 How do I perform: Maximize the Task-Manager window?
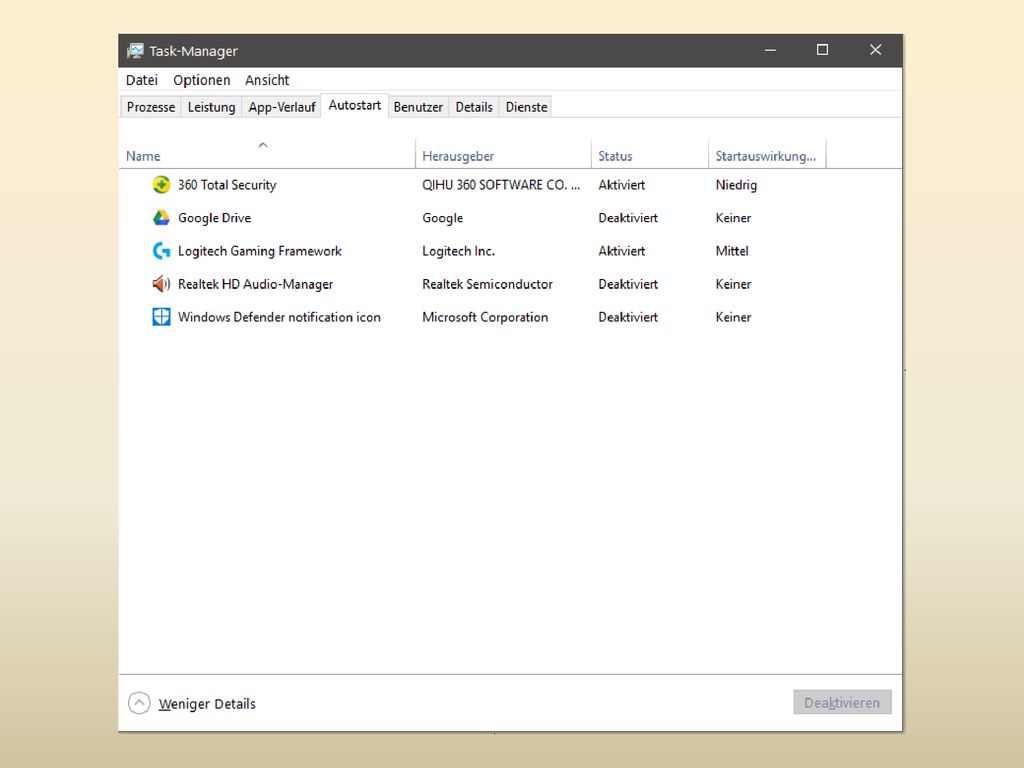(822, 50)
